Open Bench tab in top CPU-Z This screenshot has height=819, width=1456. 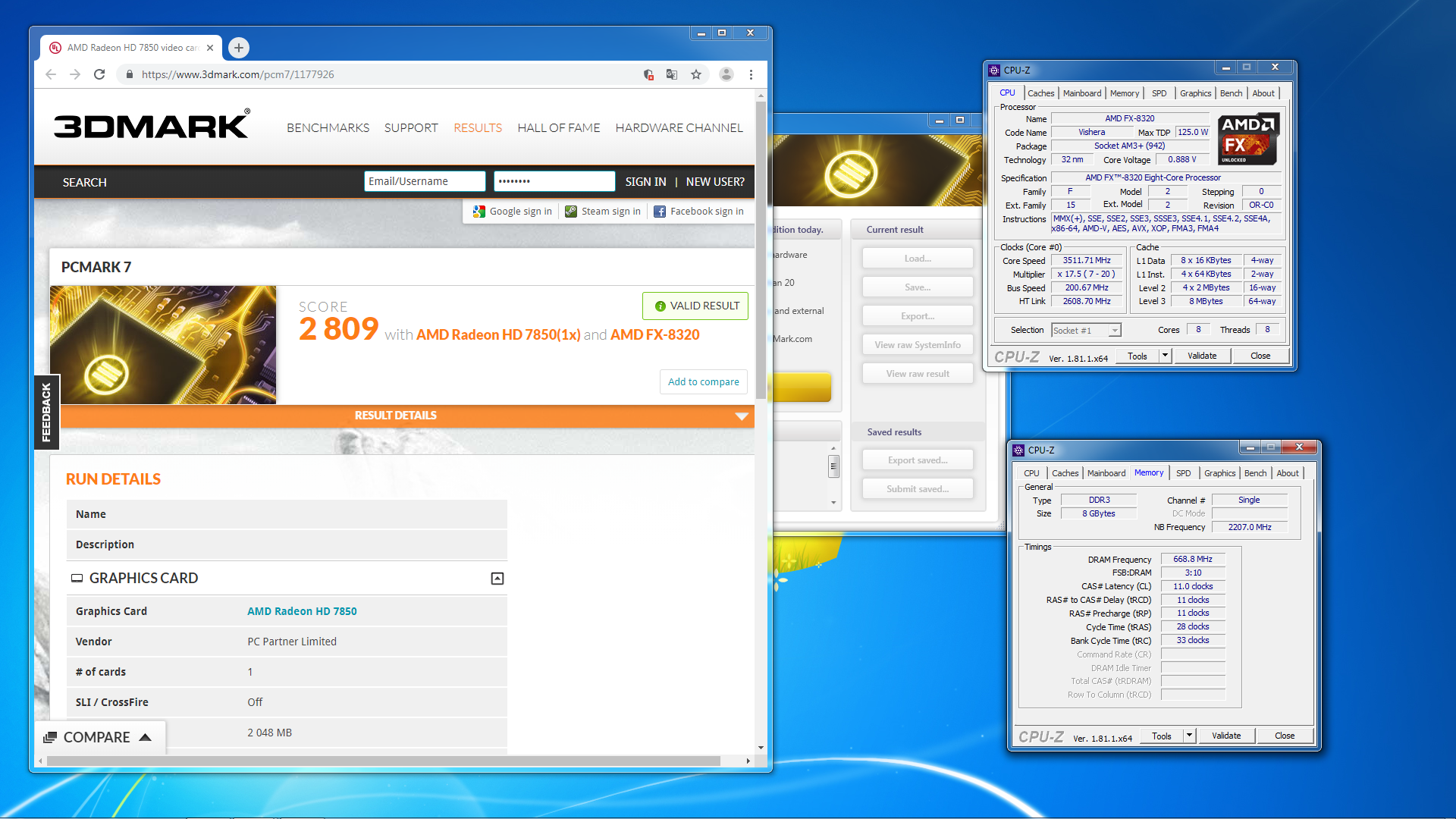coord(1232,93)
